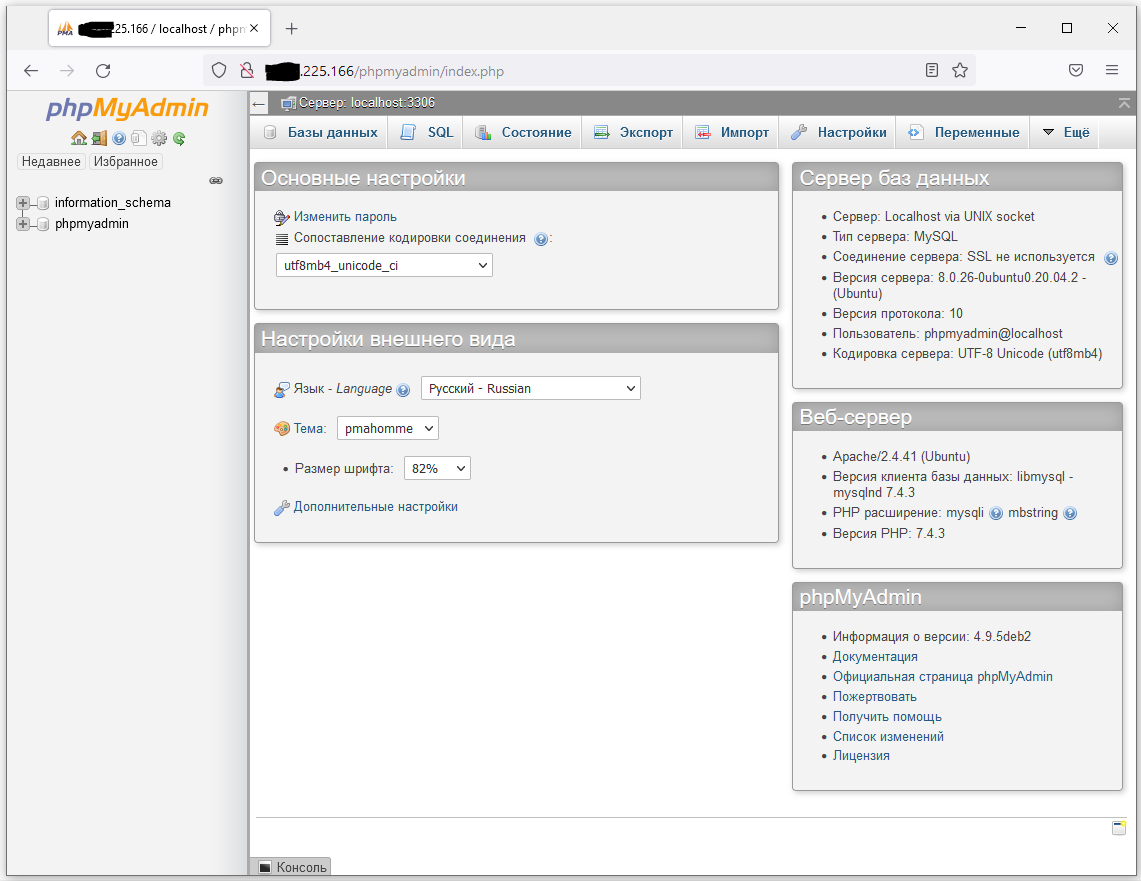Viewport: 1141px width, 881px height.
Task: Click the Пожертвовать link
Action: 874,697
